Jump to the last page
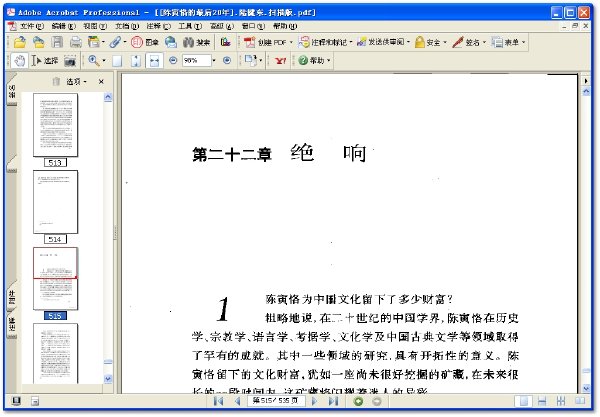600x417 pixels. click(x=334, y=401)
